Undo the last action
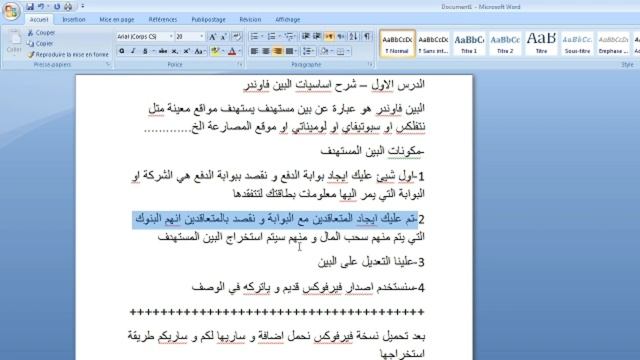 41,7
